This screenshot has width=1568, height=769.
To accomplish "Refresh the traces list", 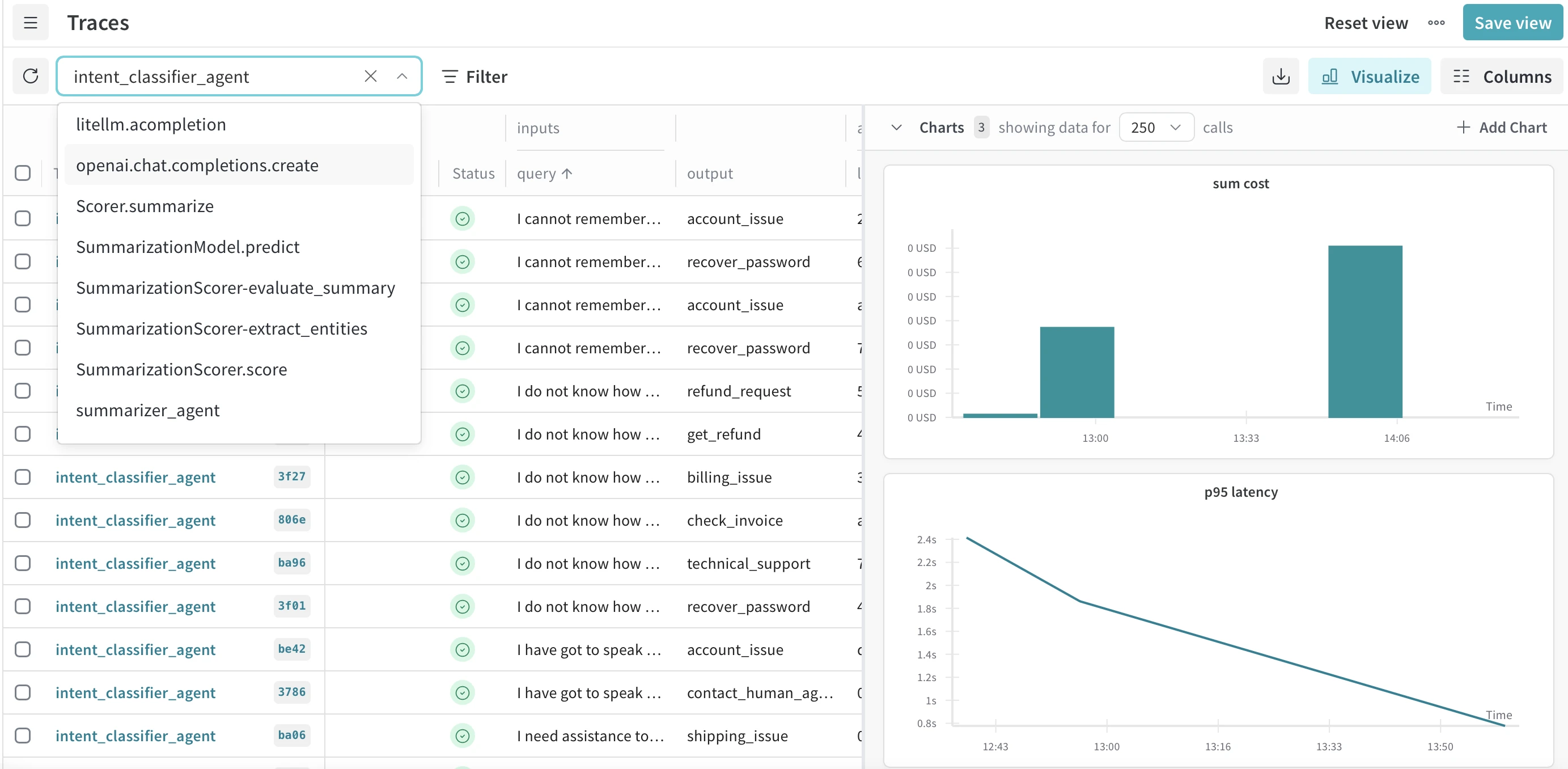I will coord(31,76).
